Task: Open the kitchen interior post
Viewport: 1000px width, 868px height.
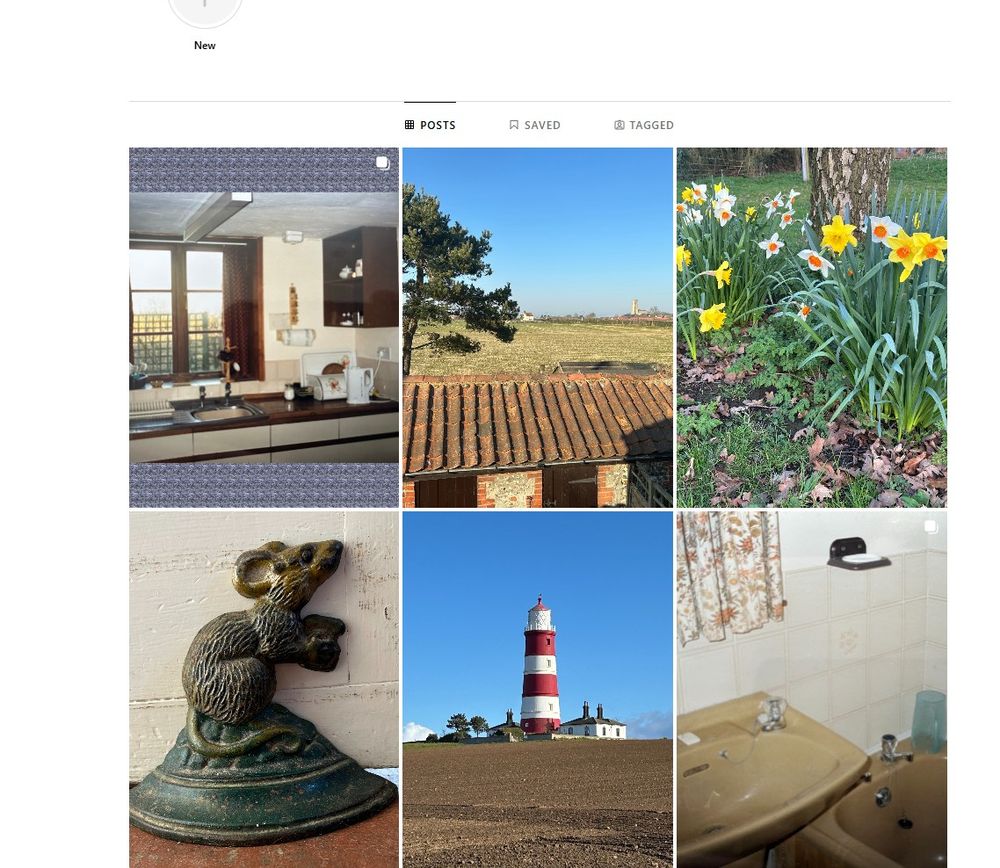Action: pos(264,328)
